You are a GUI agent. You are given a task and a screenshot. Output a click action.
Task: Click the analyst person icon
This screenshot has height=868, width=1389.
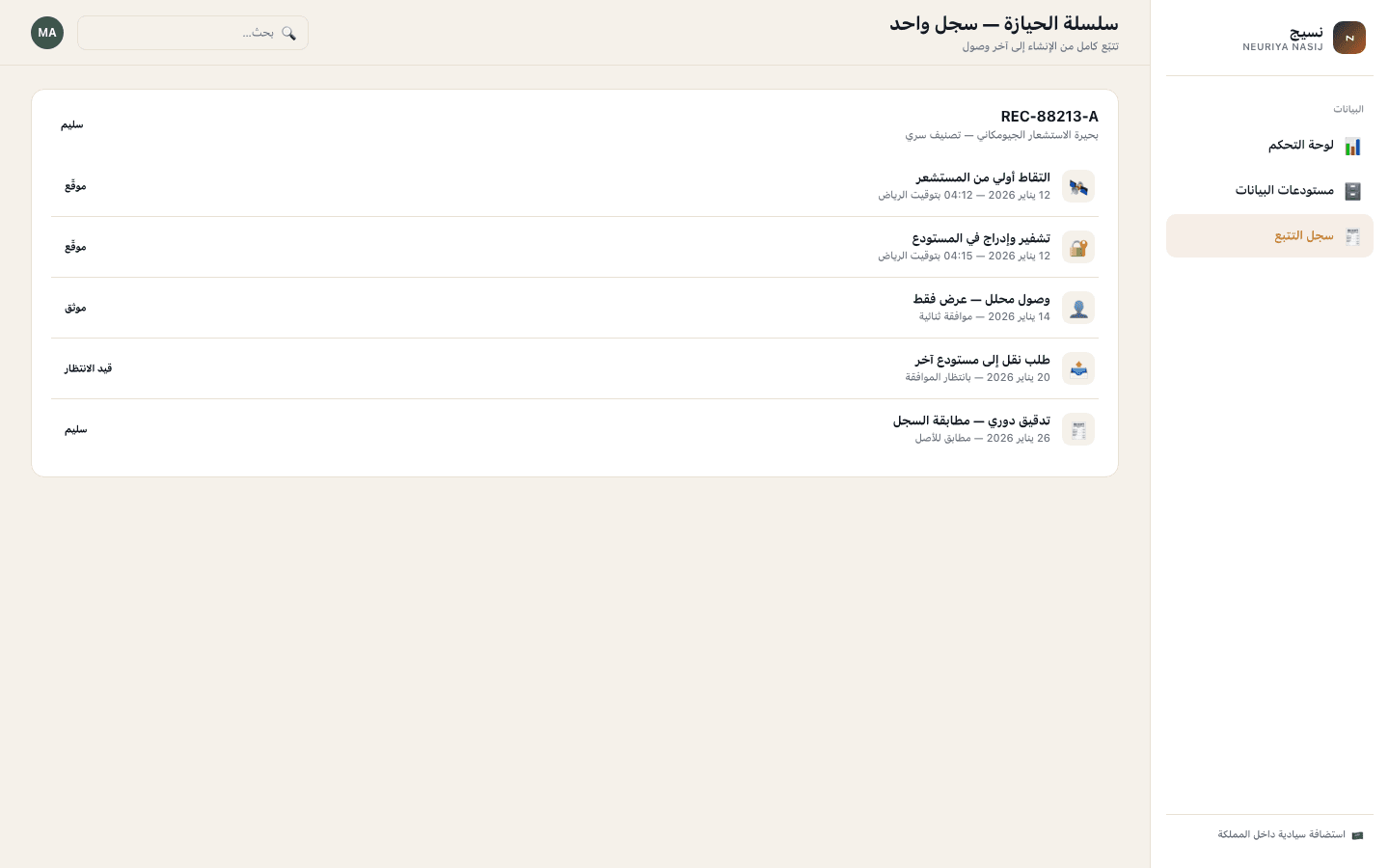point(1078,308)
